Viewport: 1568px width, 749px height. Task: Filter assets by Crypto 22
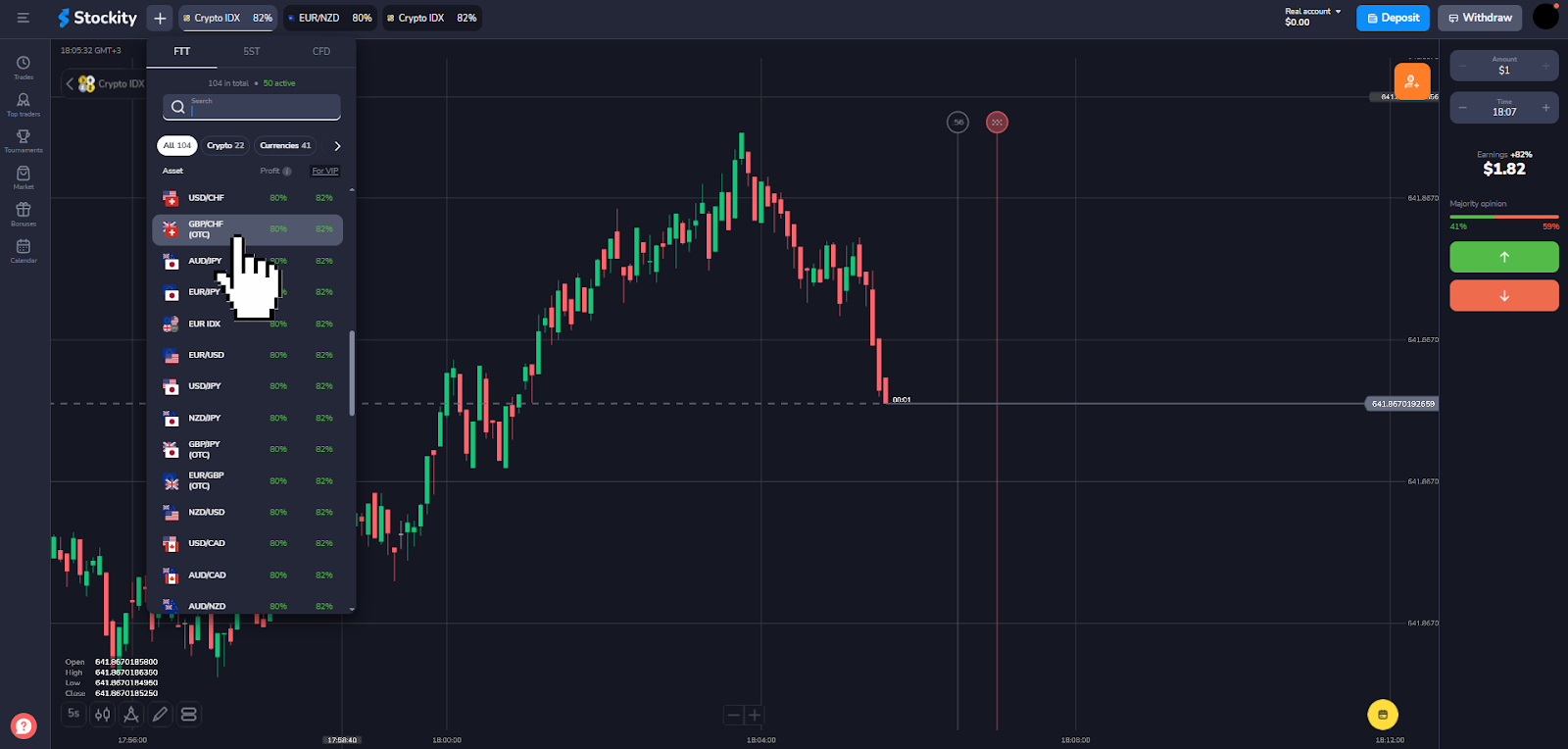[x=225, y=146]
